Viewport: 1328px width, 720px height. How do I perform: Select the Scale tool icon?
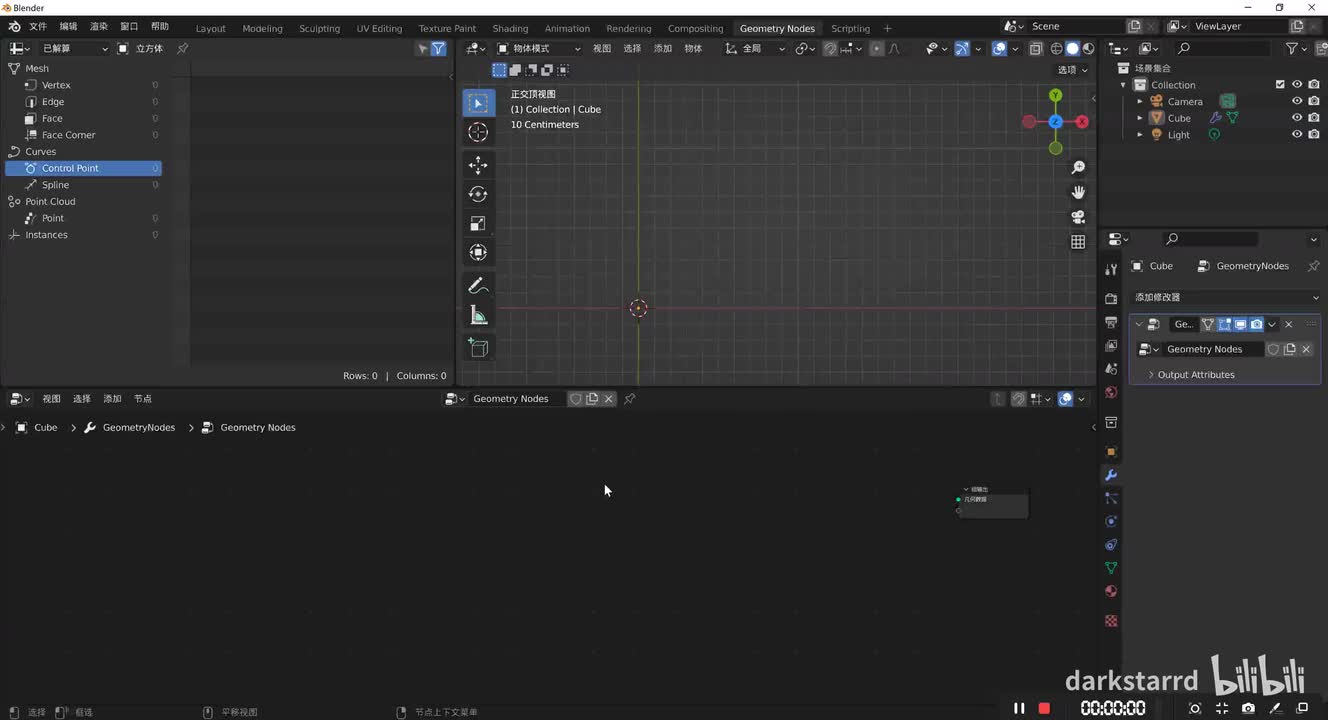coord(478,223)
